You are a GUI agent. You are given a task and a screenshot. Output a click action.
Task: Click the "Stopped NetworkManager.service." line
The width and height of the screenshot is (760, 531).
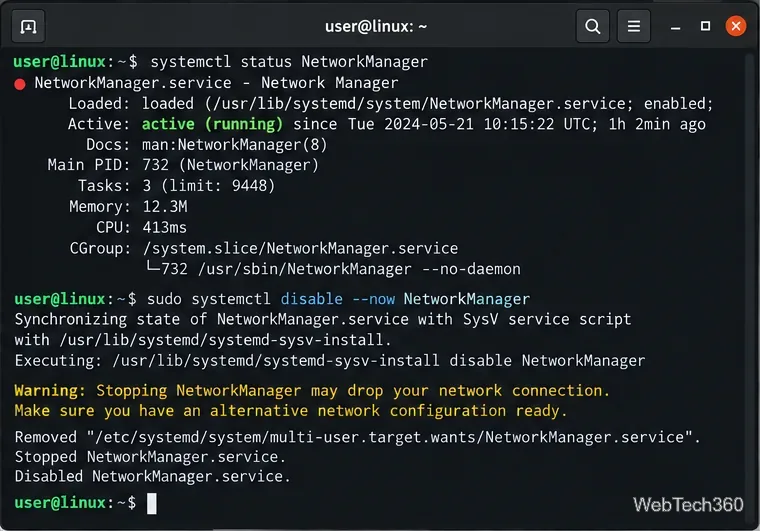150,457
